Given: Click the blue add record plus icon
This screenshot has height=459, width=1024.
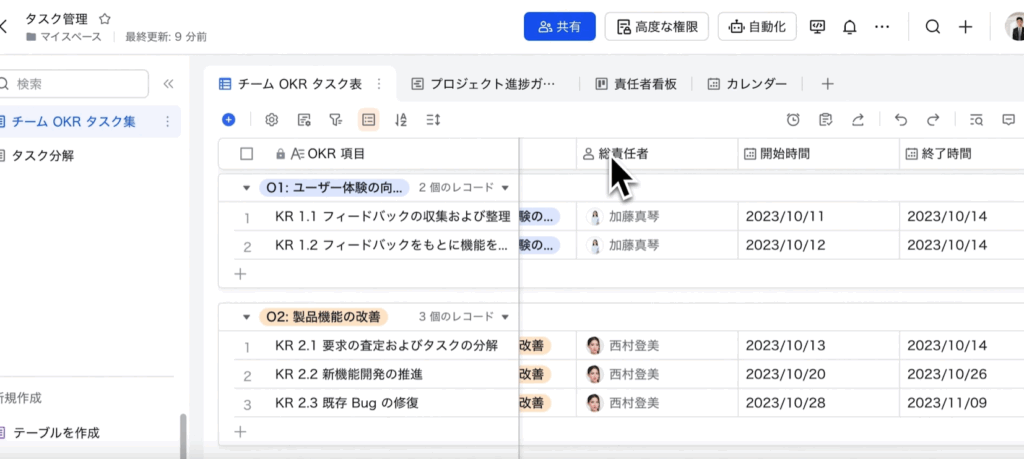Looking at the screenshot, I should (229, 119).
